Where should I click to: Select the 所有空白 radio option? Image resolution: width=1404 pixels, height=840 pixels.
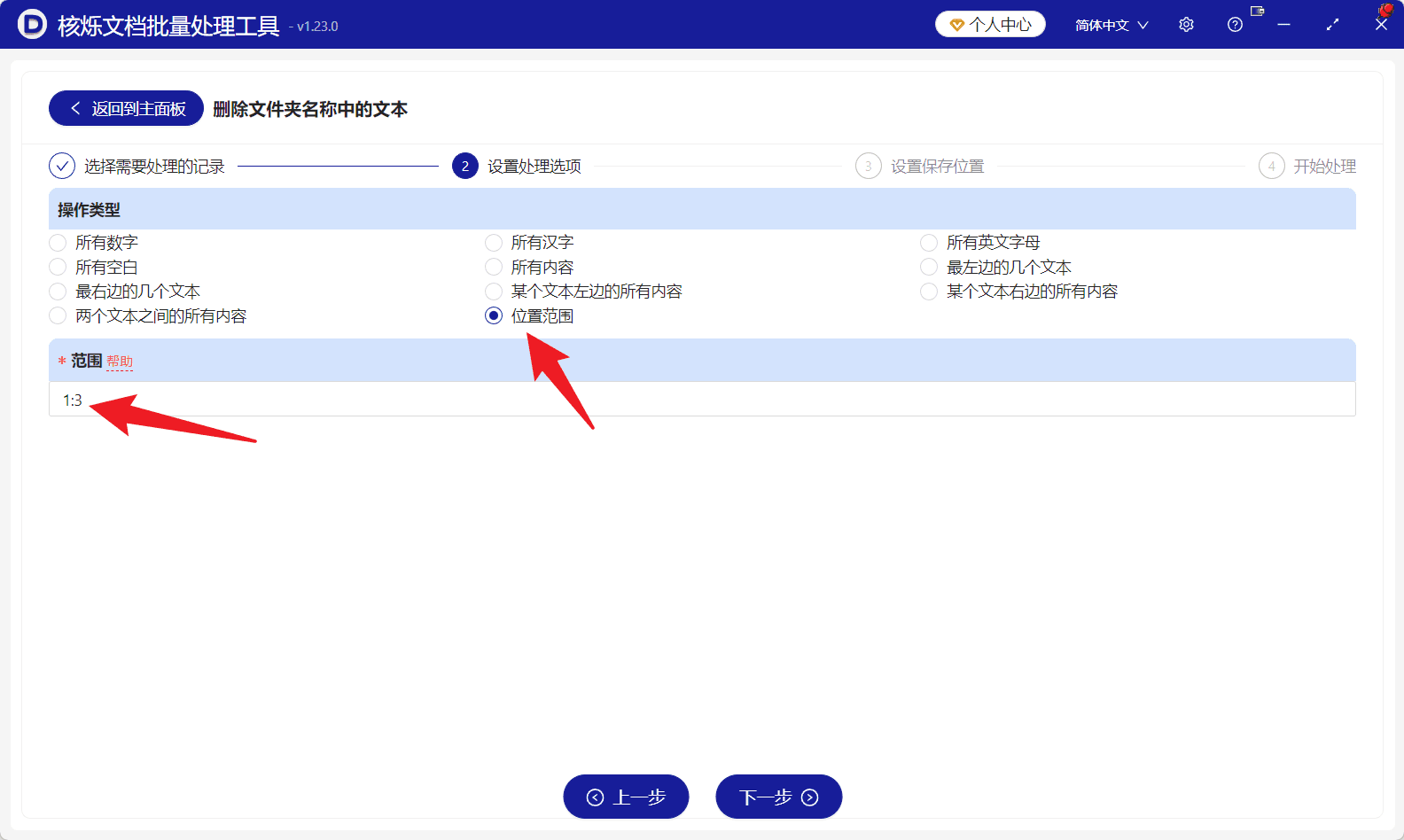(x=58, y=267)
